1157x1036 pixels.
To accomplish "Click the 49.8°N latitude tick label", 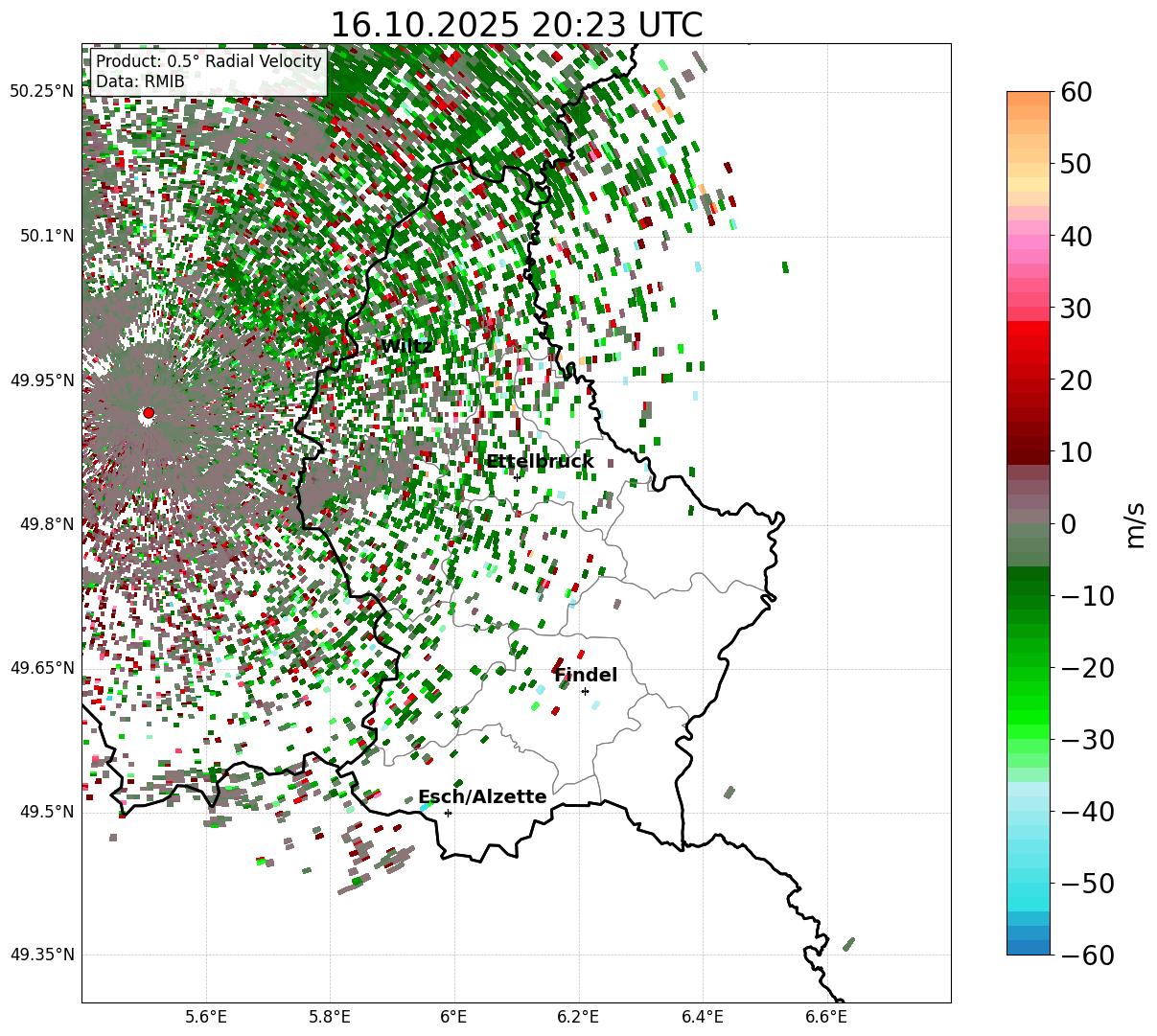I will (45, 524).
